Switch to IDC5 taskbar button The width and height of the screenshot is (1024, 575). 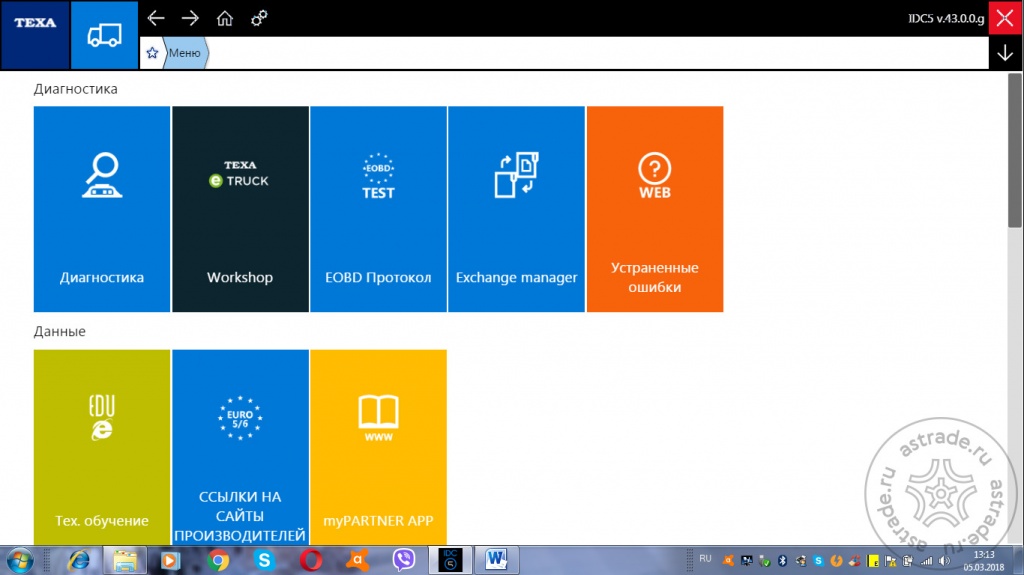tap(450, 560)
